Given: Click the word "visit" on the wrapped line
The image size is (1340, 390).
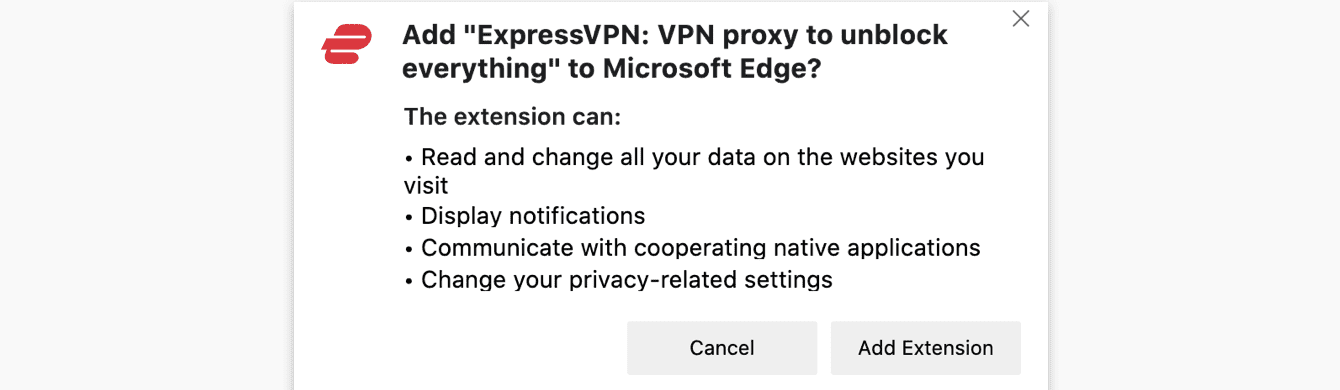Looking at the screenshot, I should pyautogui.click(x=425, y=186).
